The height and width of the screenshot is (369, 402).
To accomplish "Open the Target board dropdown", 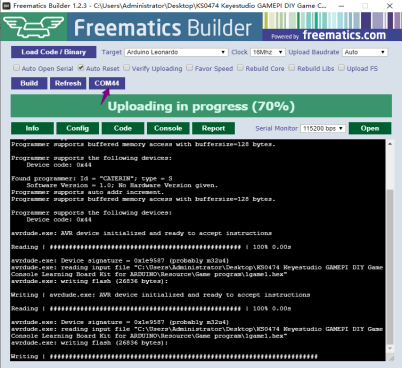I will [x=176, y=52].
